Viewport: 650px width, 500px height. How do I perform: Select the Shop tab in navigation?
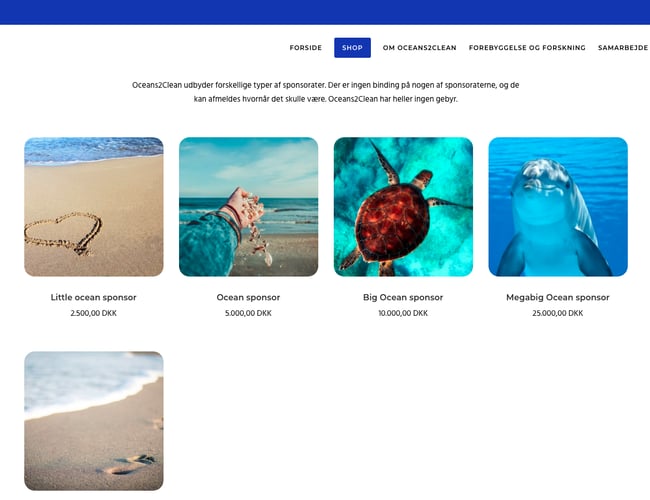[352, 48]
